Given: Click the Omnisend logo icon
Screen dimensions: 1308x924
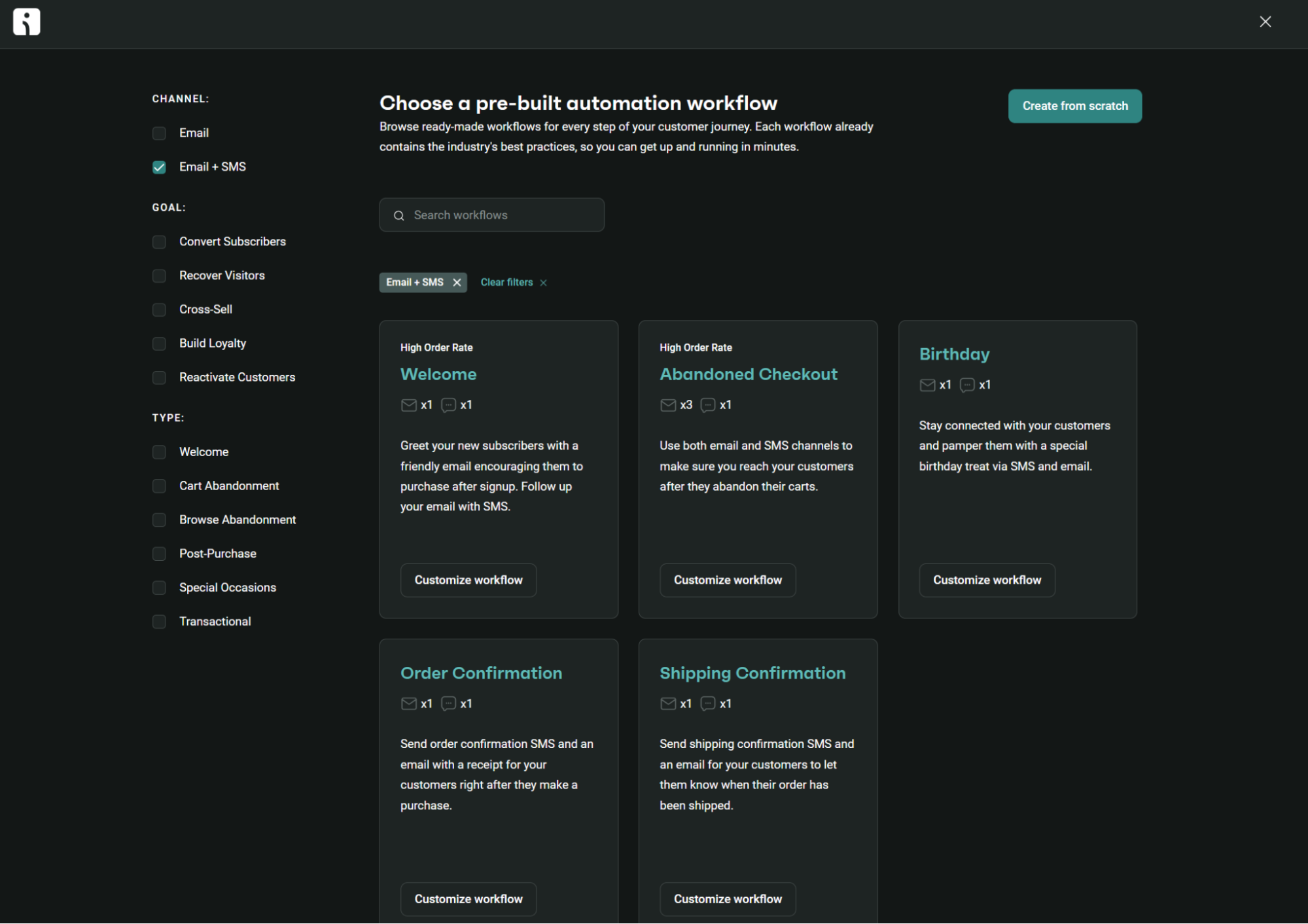Looking at the screenshot, I should (27, 22).
